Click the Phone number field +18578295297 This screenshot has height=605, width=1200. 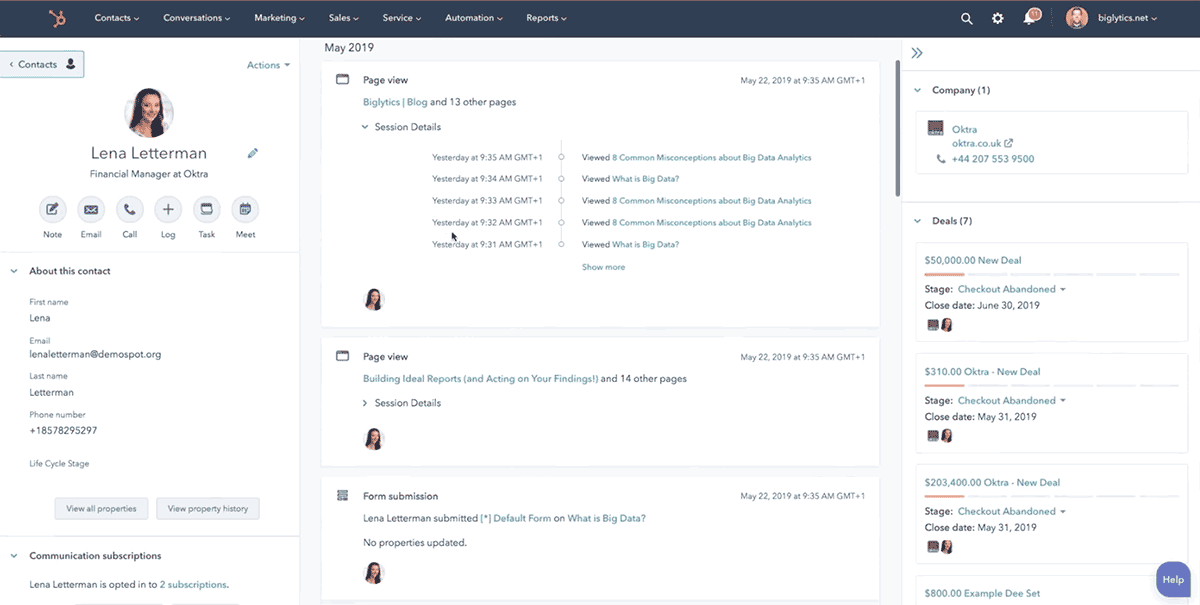(x=63, y=430)
